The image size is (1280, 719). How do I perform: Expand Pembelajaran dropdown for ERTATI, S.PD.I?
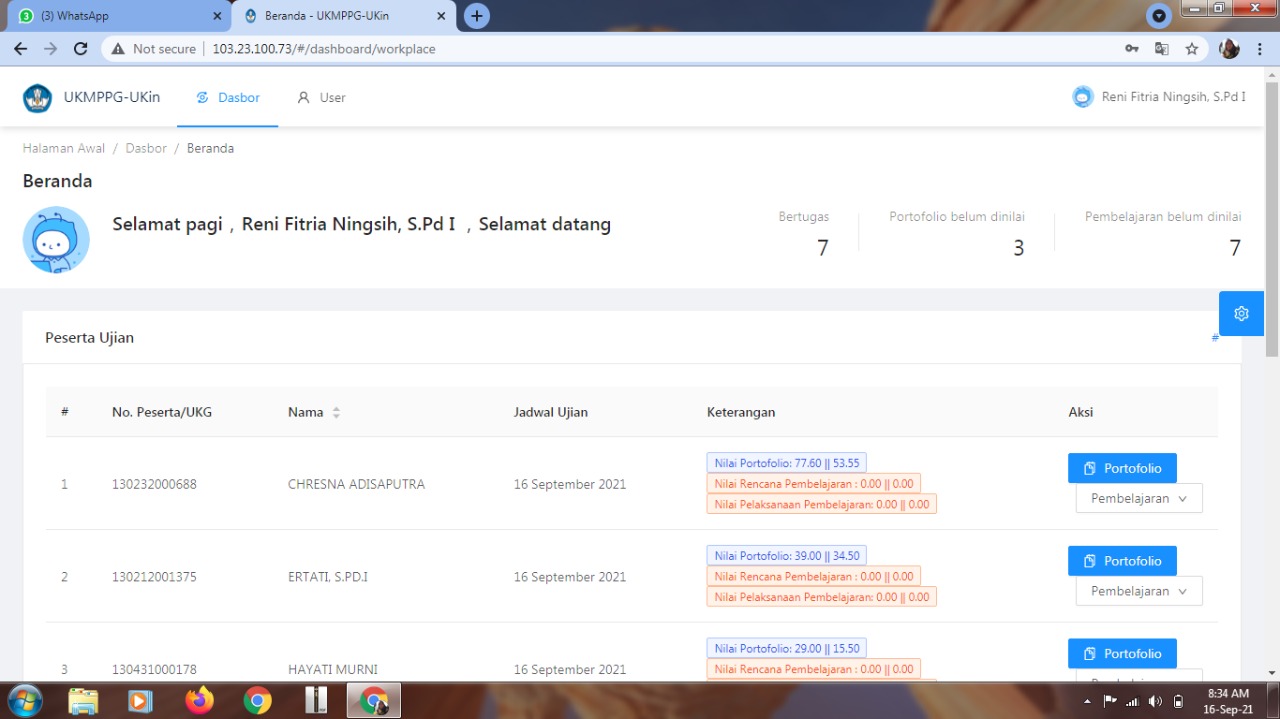(1139, 591)
